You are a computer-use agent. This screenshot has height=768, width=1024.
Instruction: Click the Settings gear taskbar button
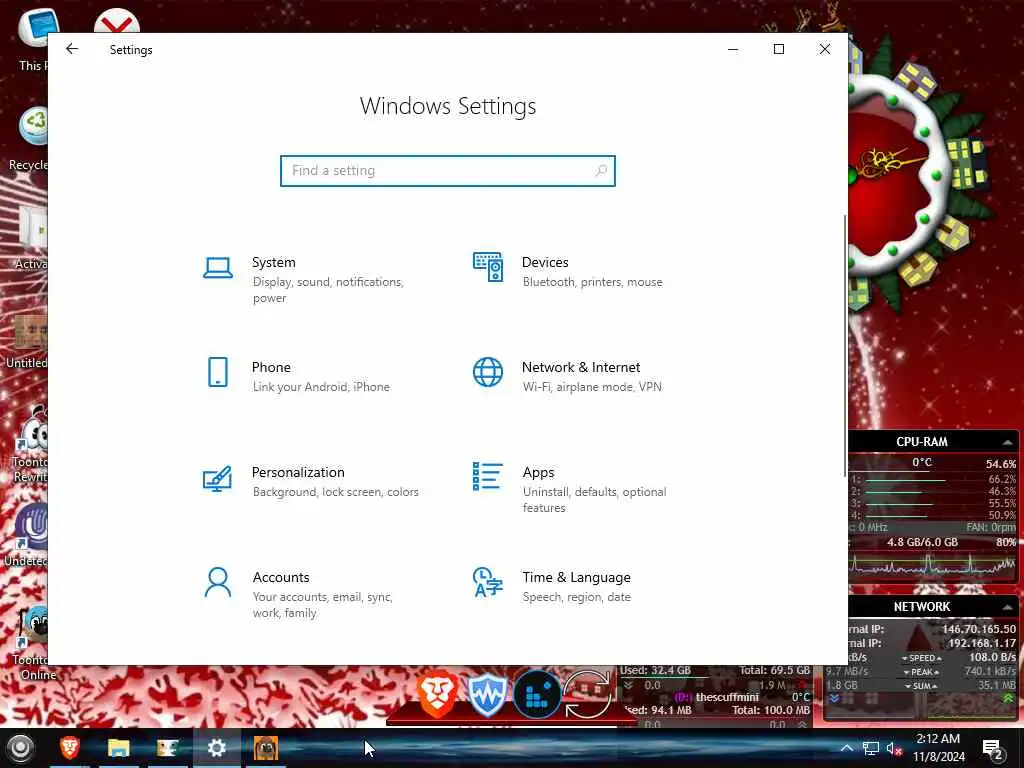[216, 748]
